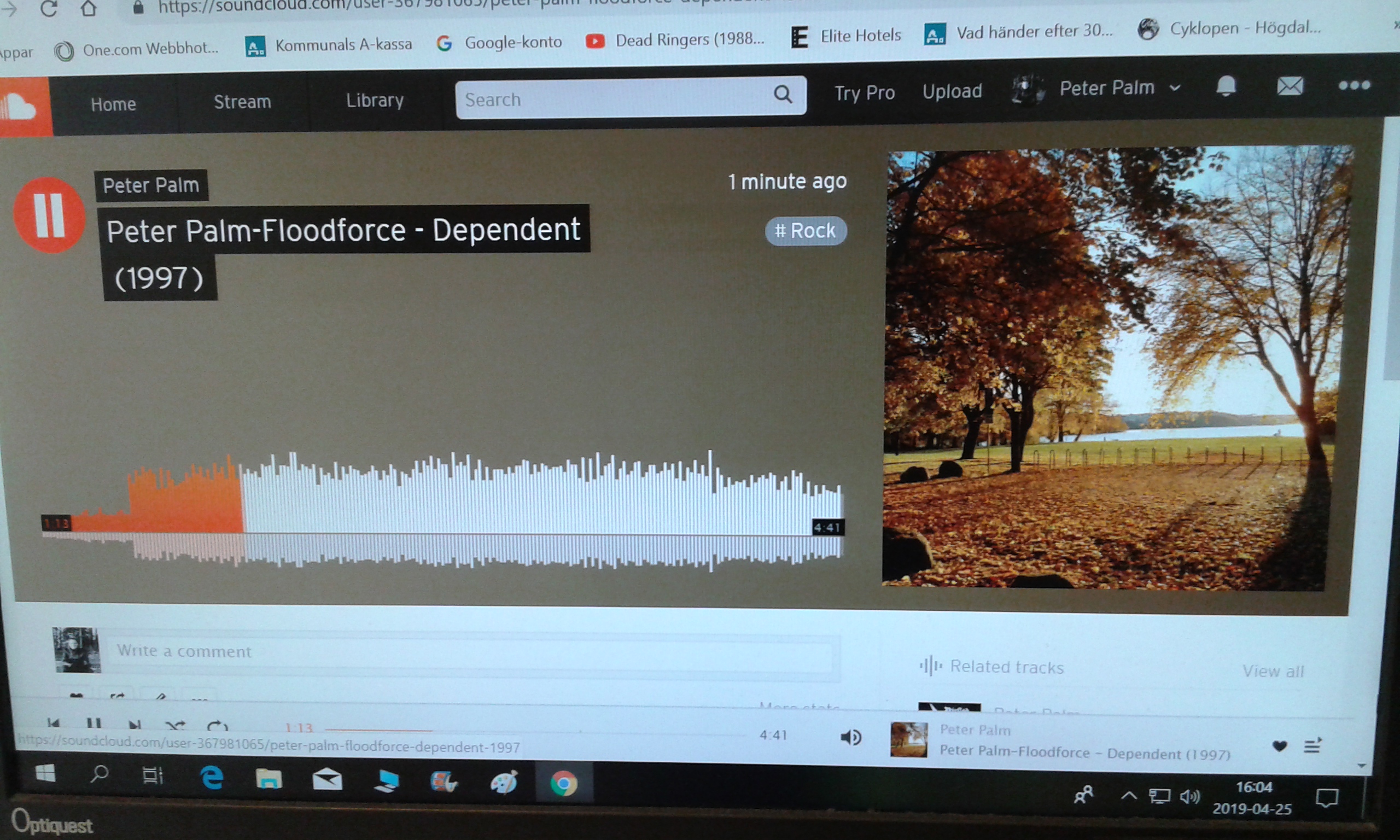Image resolution: width=1400 pixels, height=840 pixels.
Task: Expand hidden system tray icons chevron
Action: click(x=1129, y=796)
